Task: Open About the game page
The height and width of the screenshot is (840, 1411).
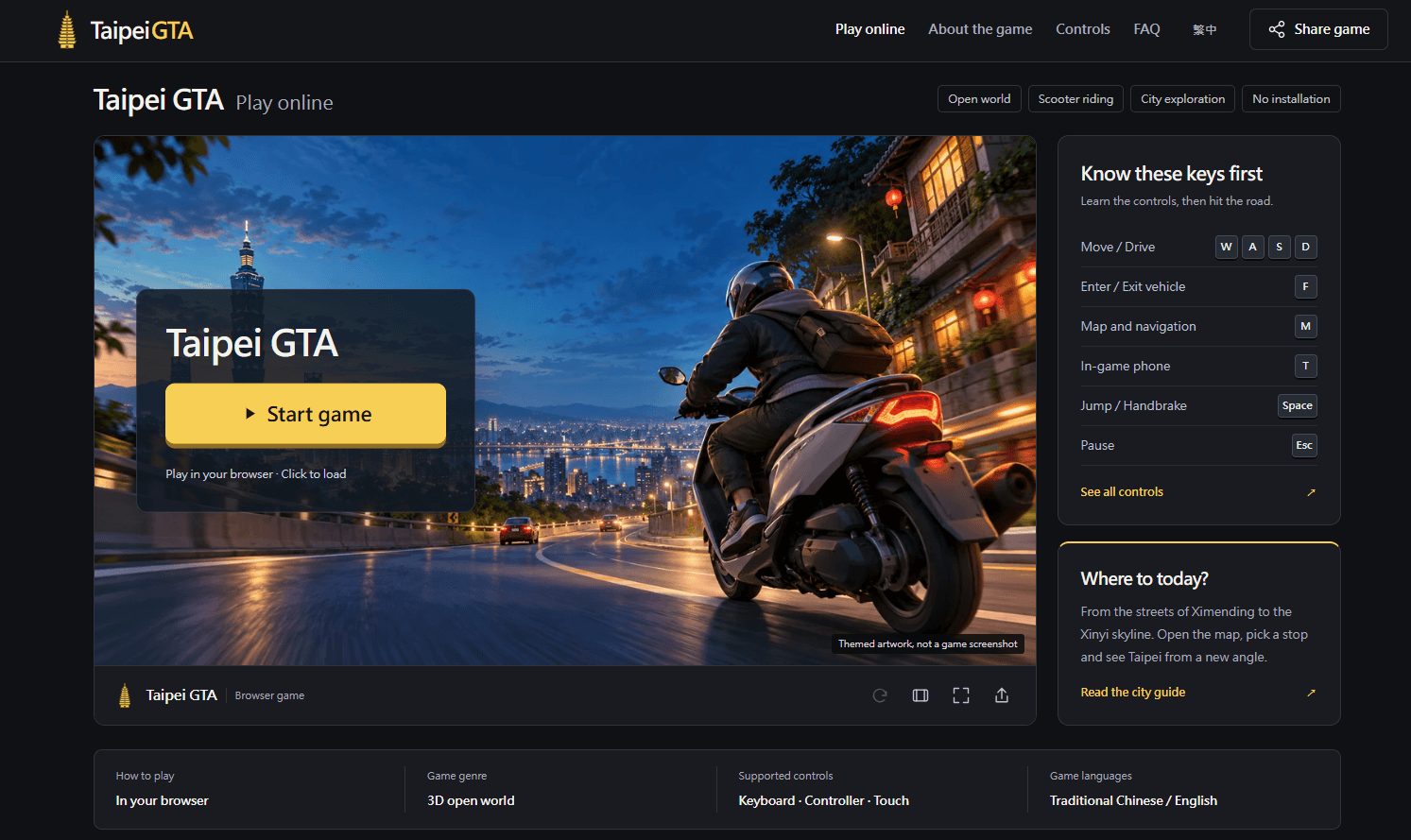Action: click(x=980, y=29)
